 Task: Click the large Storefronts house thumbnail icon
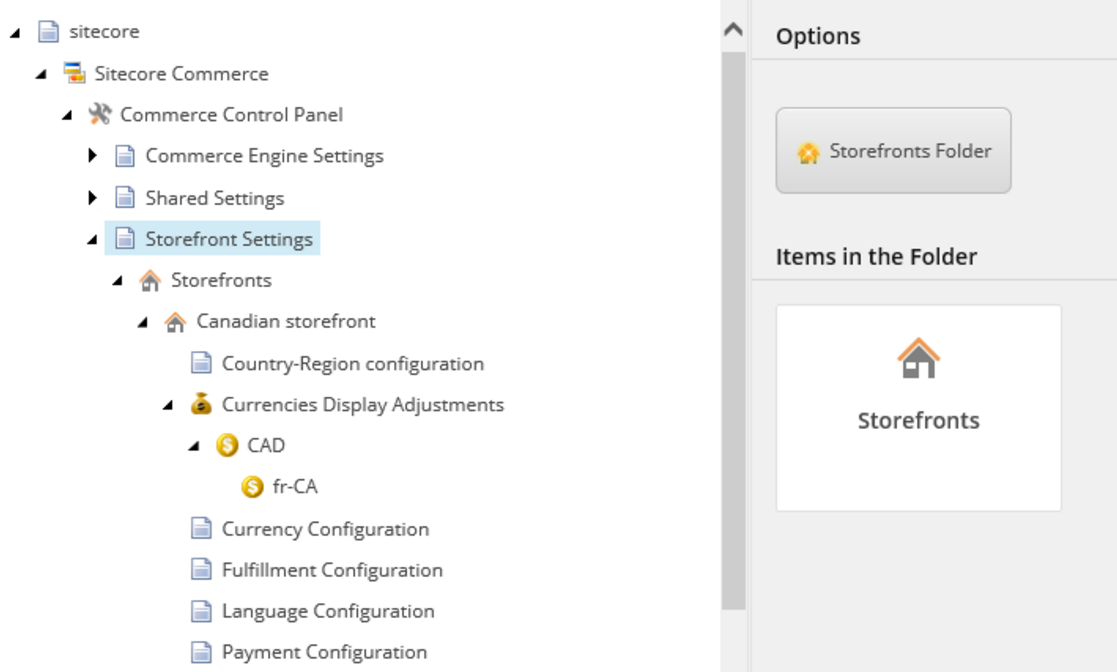click(x=918, y=358)
